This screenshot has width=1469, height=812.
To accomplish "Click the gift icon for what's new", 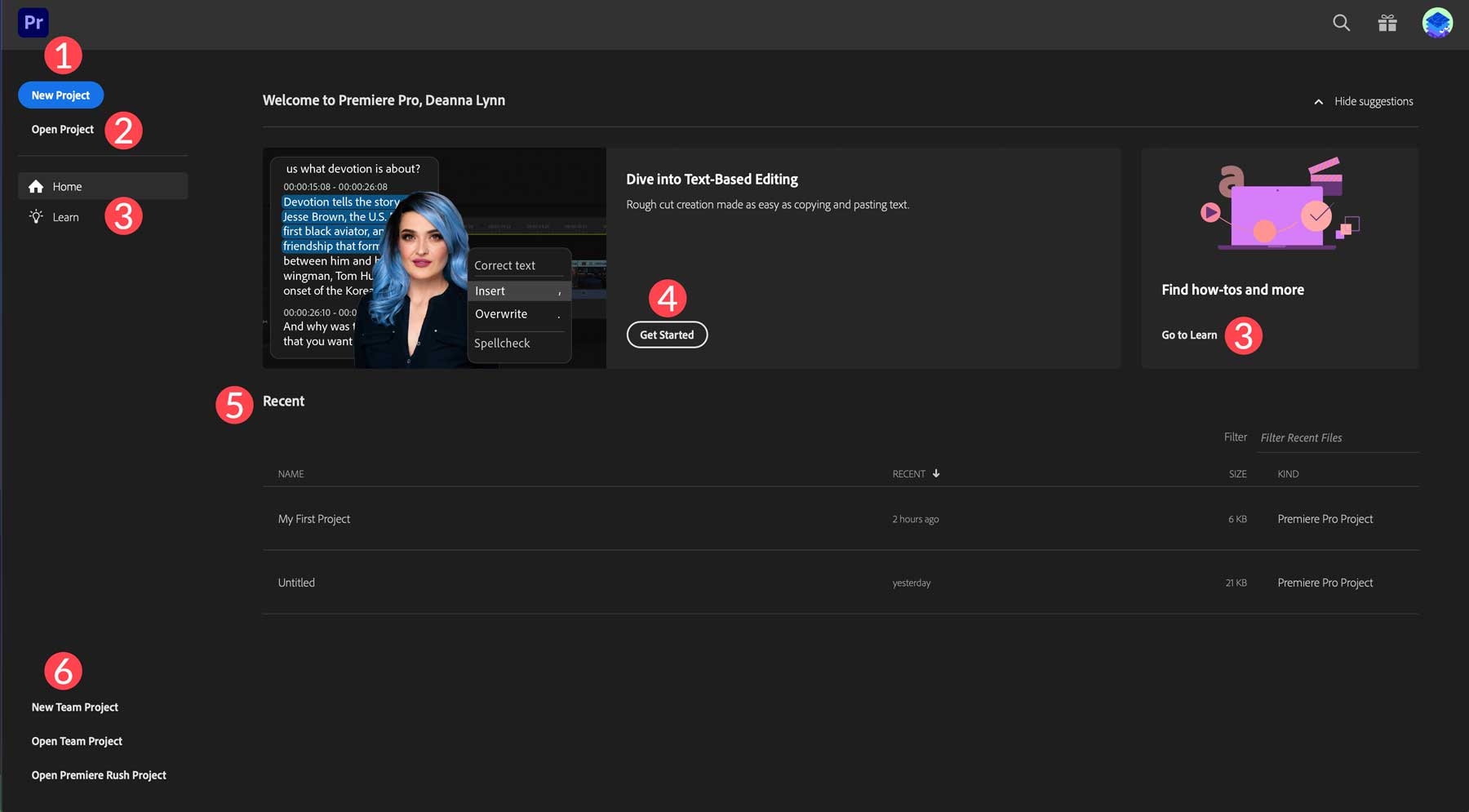I will [x=1388, y=23].
